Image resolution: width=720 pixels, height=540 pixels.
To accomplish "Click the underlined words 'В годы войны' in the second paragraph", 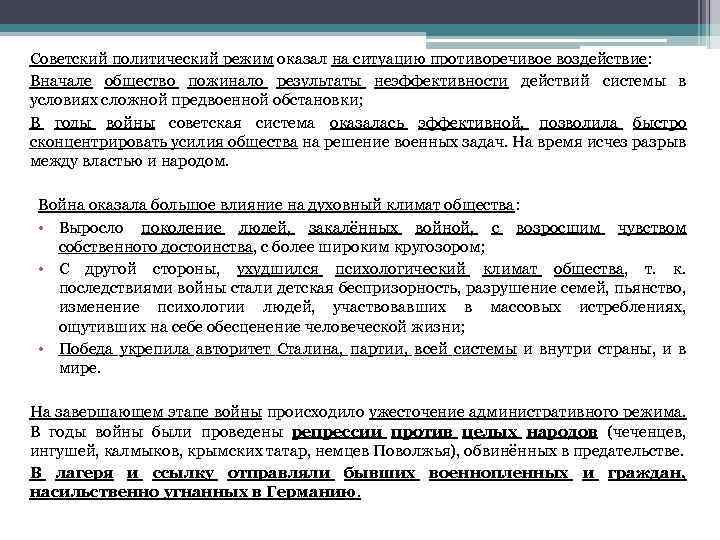I will [92, 123].
